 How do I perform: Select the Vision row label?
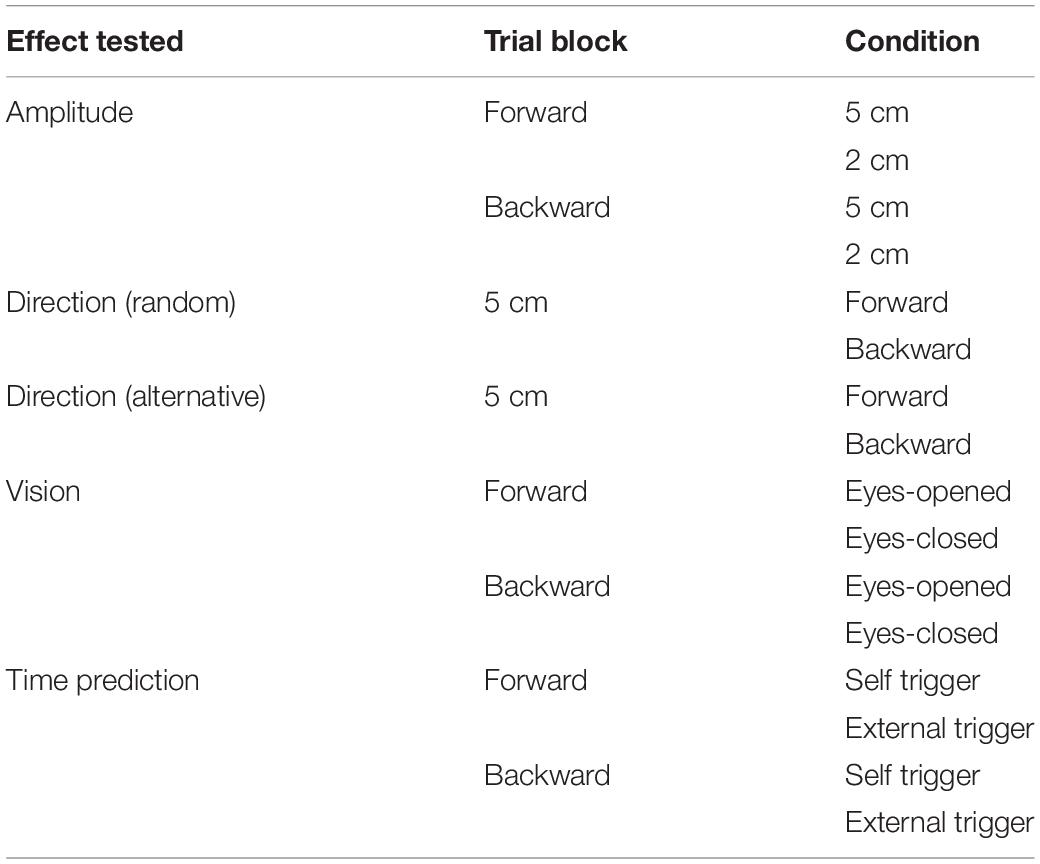click(43, 491)
